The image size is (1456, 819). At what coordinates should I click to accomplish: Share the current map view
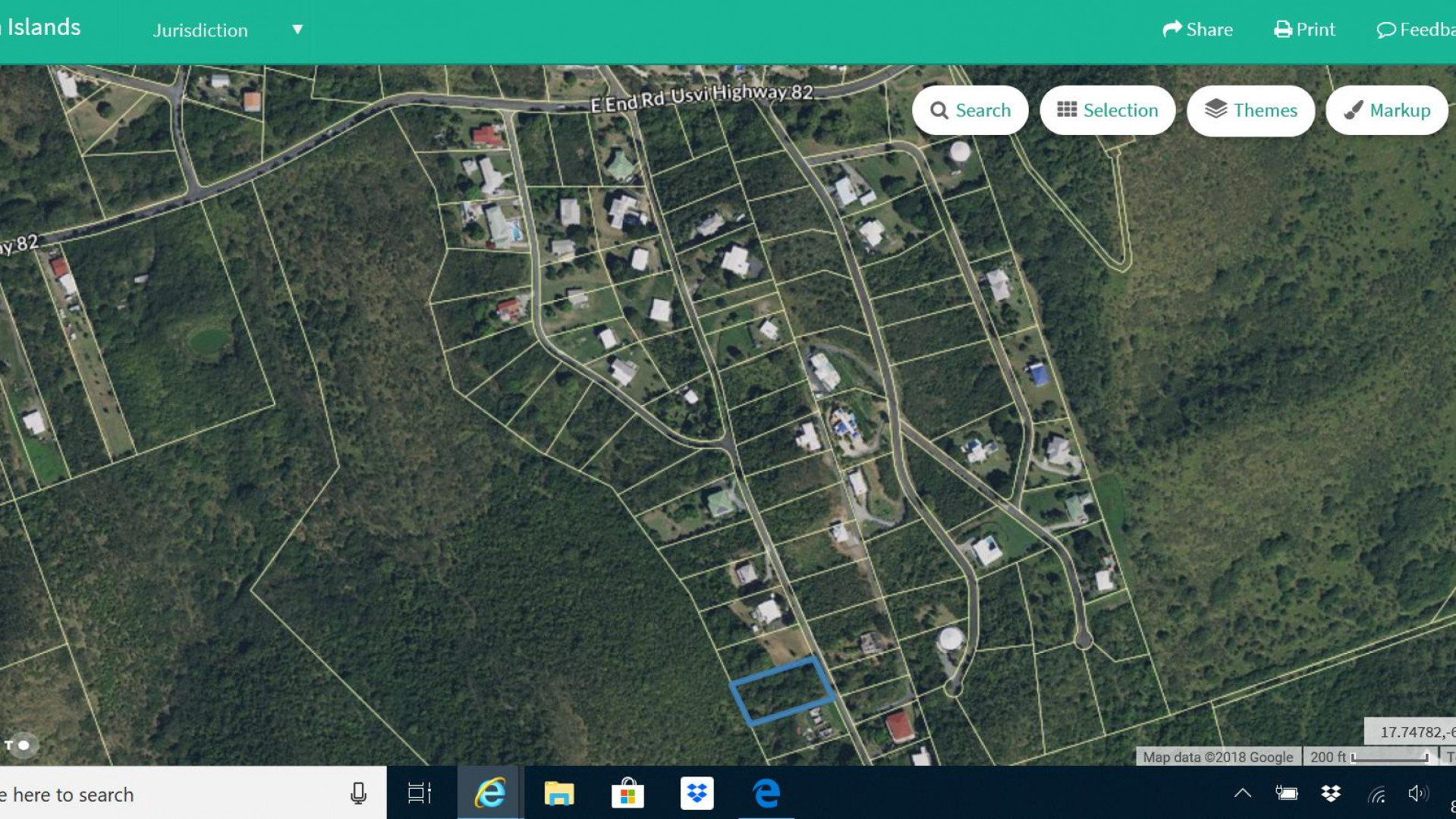[x=1197, y=30]
